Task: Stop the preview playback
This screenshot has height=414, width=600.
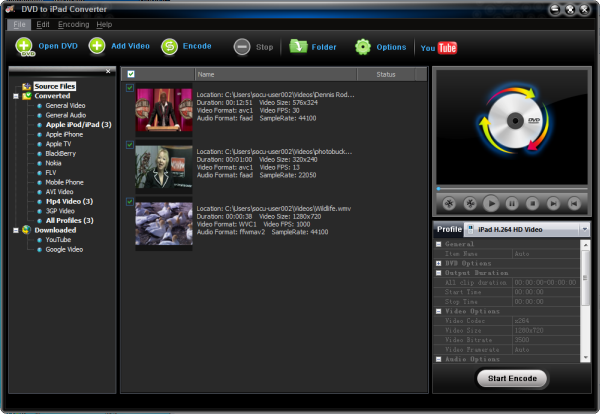Action: [x=533, y=204]
